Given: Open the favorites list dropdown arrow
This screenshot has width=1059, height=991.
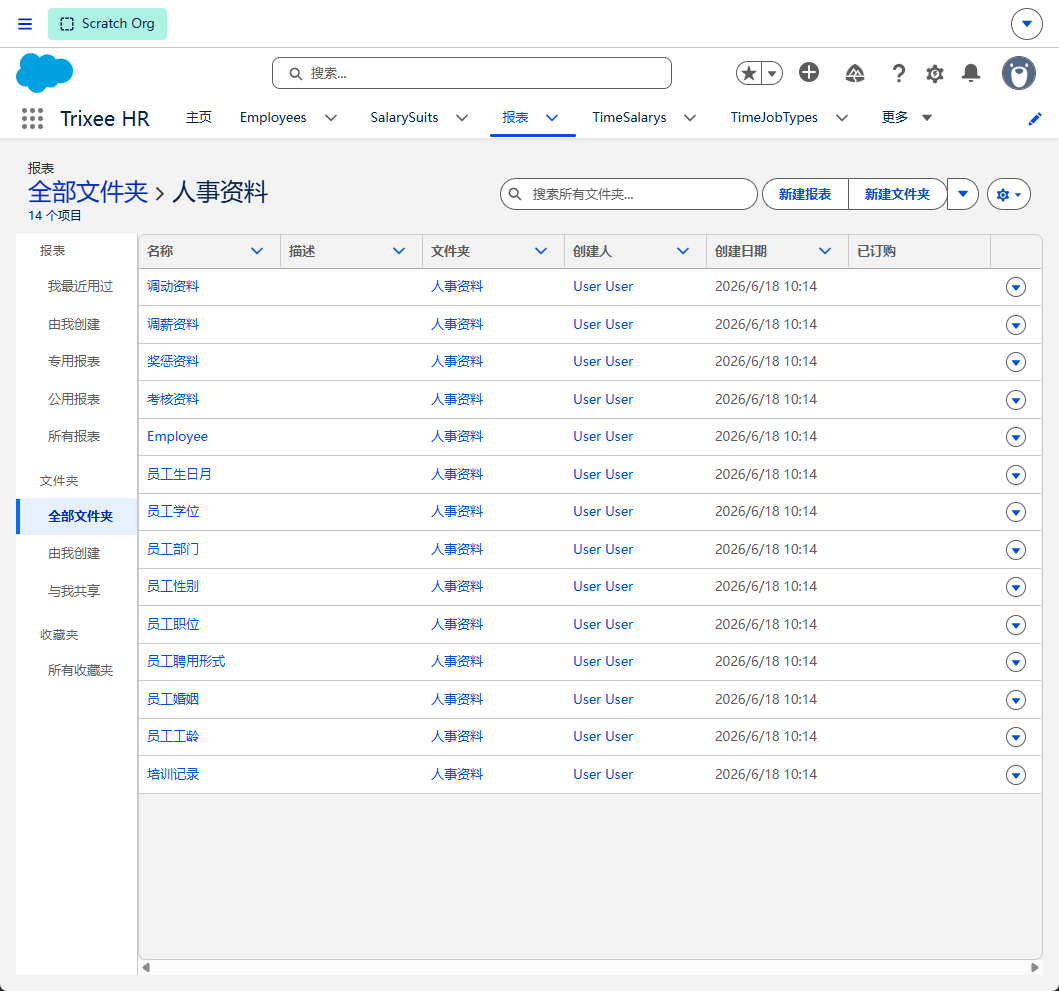Looking at the screenshot, I should [x=772, y=73].
